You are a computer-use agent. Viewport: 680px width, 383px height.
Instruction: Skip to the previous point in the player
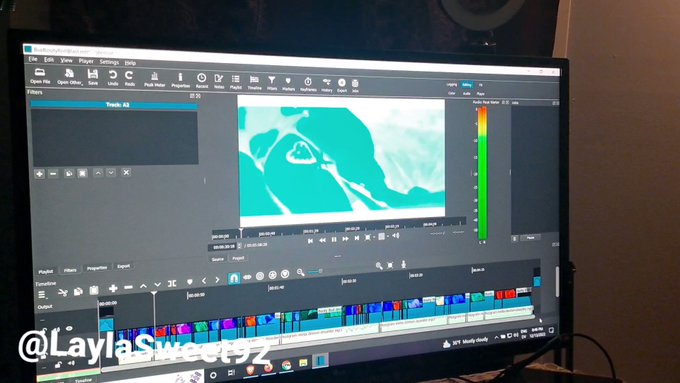(310, 240)
